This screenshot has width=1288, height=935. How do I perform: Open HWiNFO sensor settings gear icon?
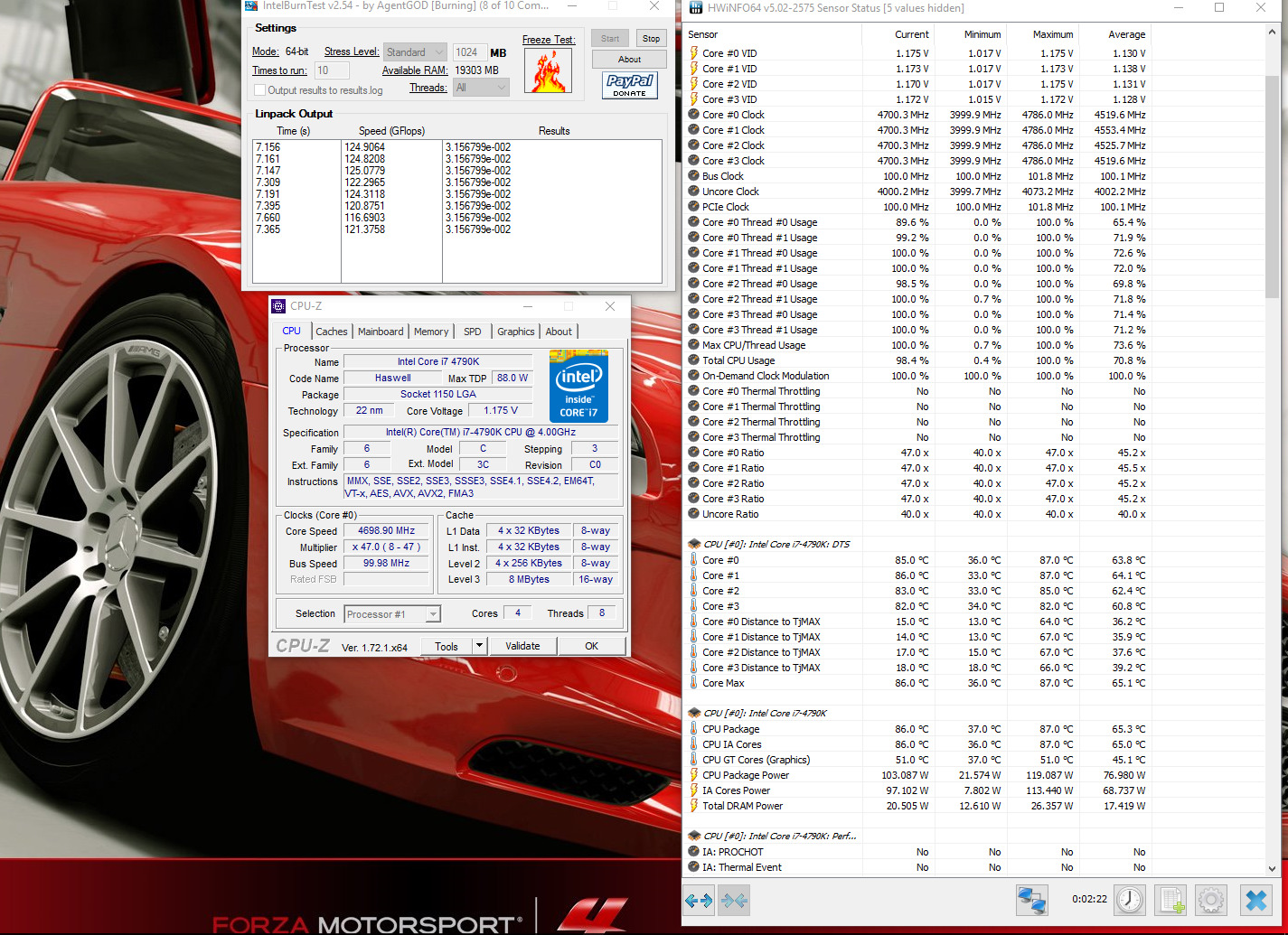point(1211,900)
